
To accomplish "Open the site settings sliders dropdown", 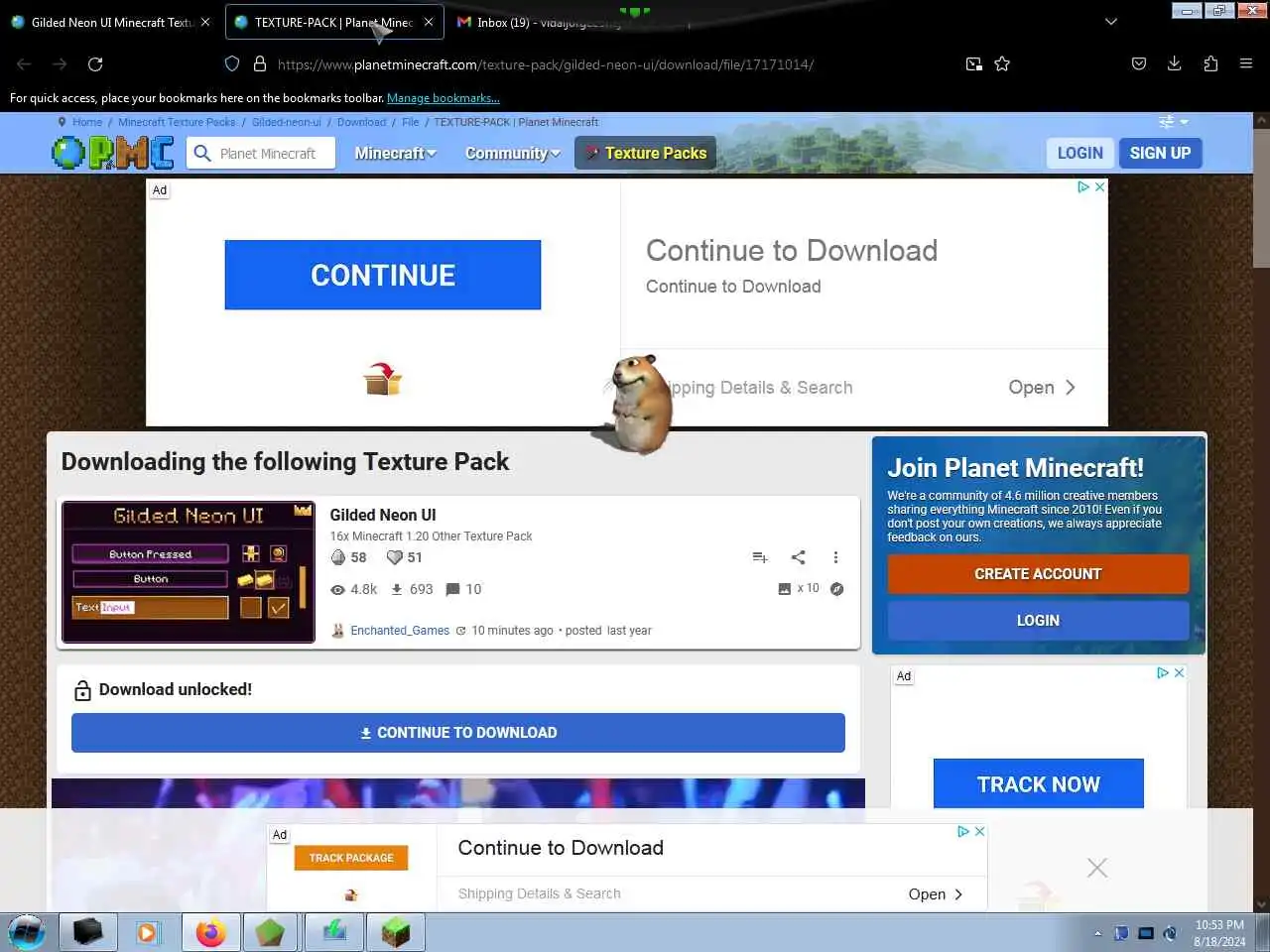I will point(1173,122).
